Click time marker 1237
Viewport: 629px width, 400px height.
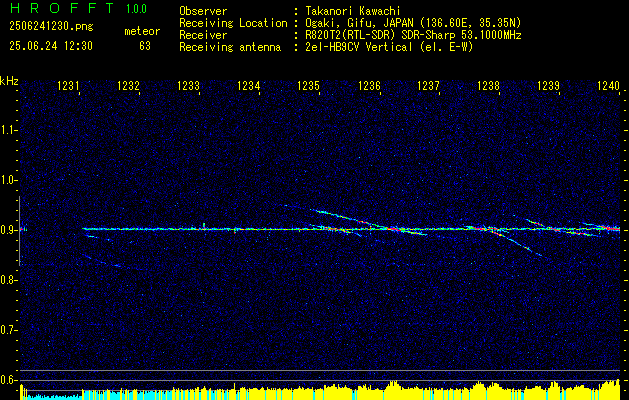pyautogui.click(x=428, y=85)
